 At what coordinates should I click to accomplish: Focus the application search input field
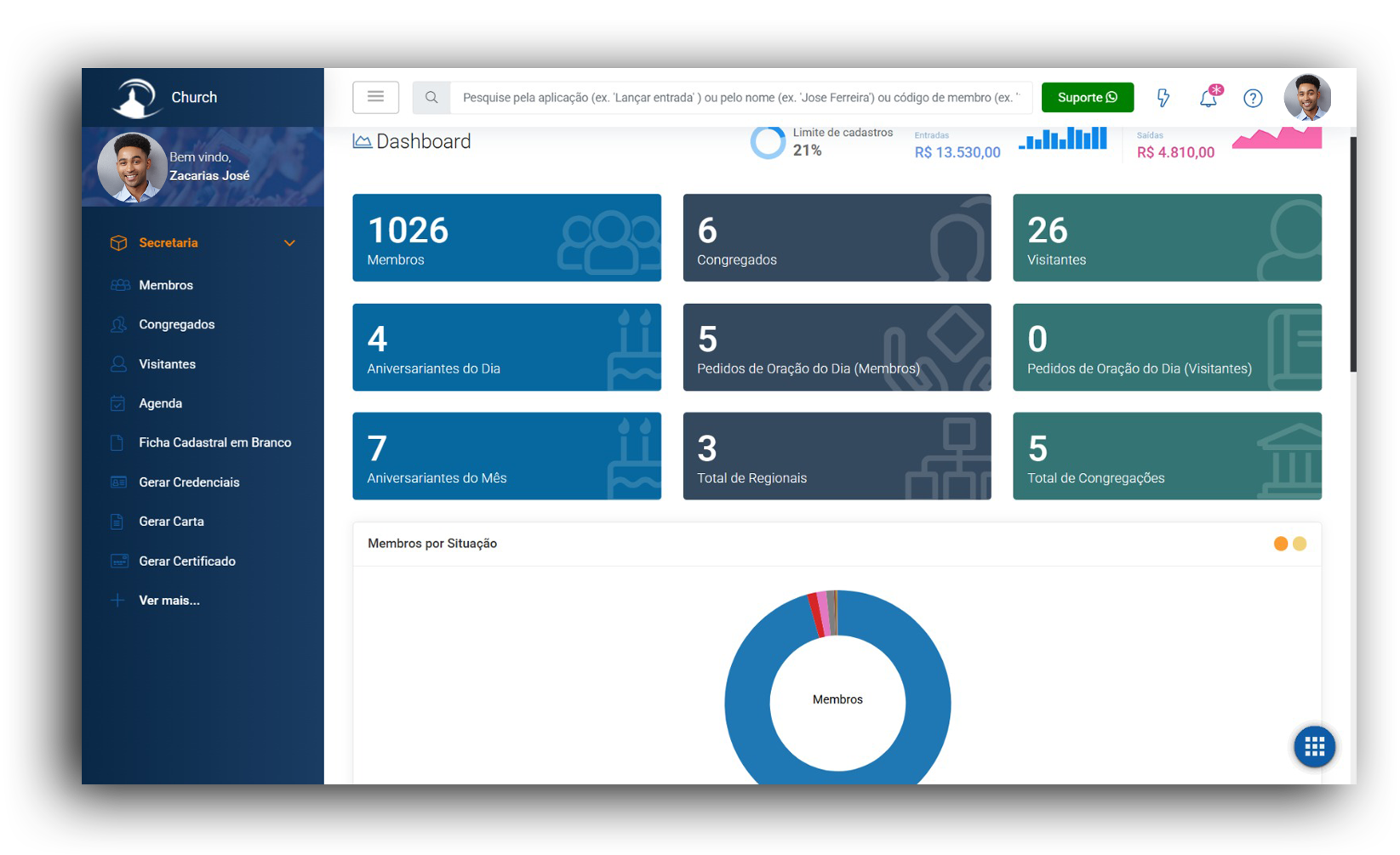[740, 98]
